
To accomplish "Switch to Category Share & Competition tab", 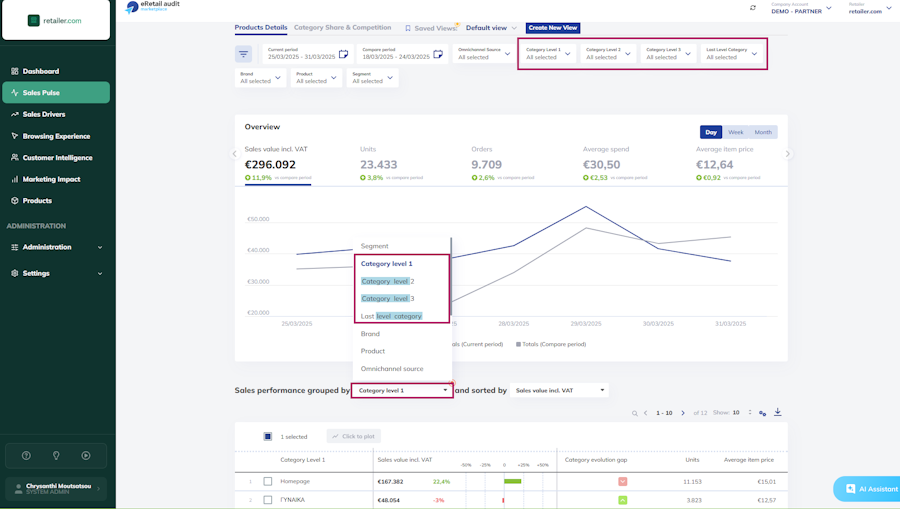I will click(343, 28).
